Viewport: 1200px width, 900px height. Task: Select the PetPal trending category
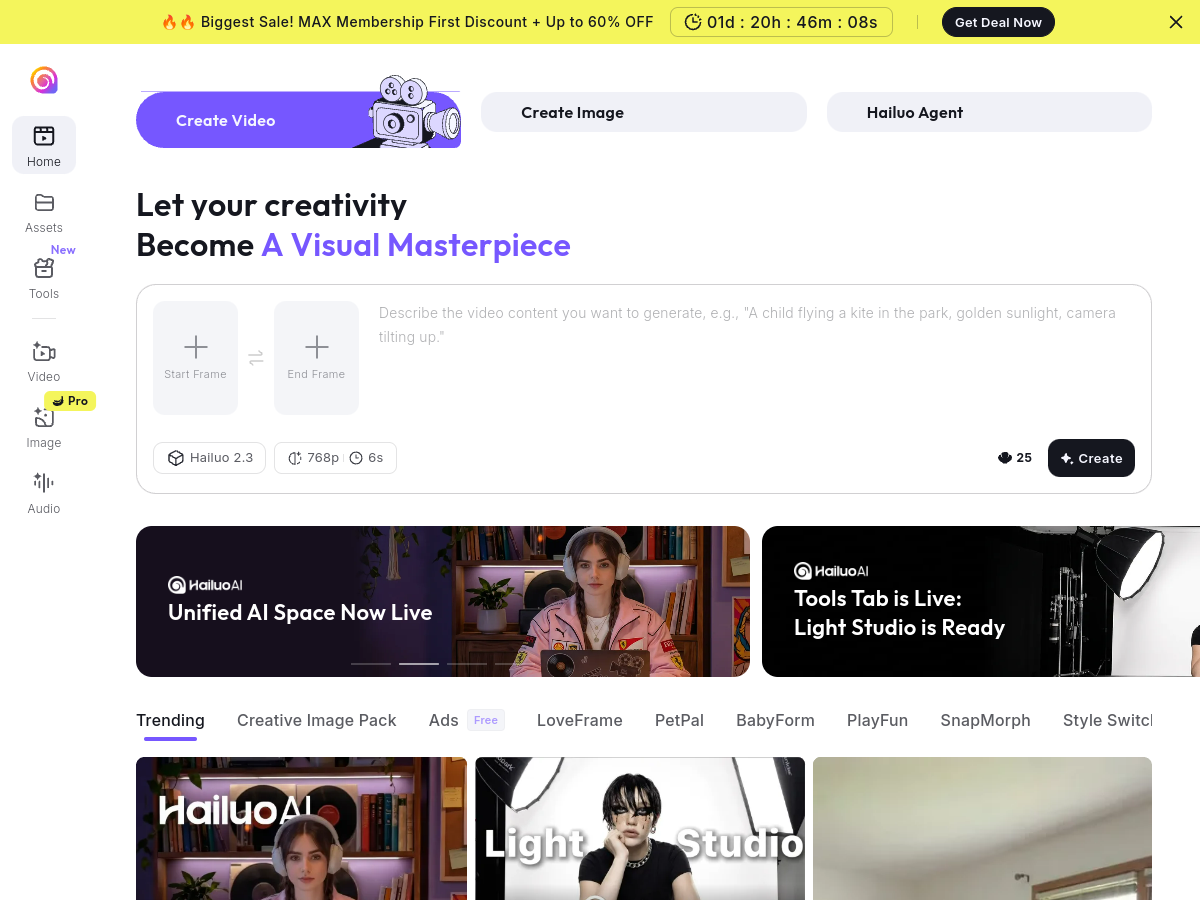click(679, 720)
